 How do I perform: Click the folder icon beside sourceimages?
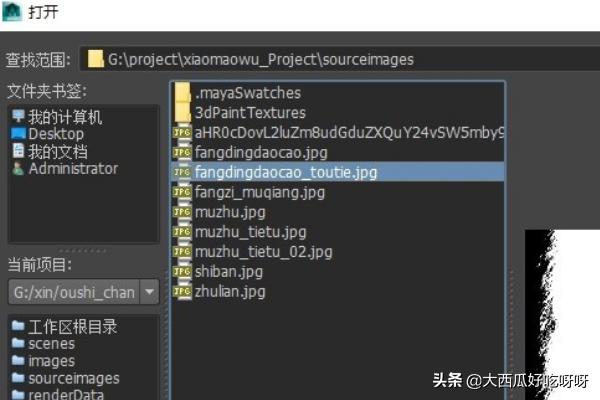pos(18,378)
